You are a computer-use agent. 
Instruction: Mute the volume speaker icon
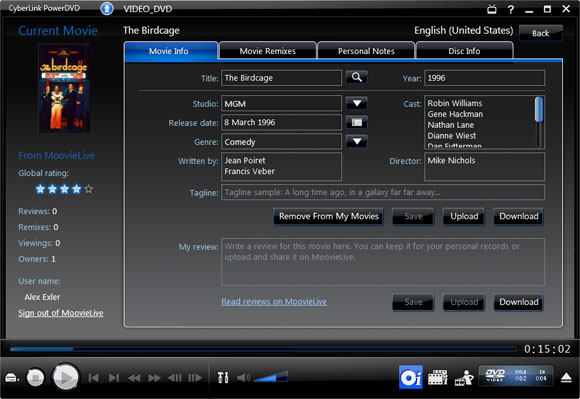(x=243, y=378)
